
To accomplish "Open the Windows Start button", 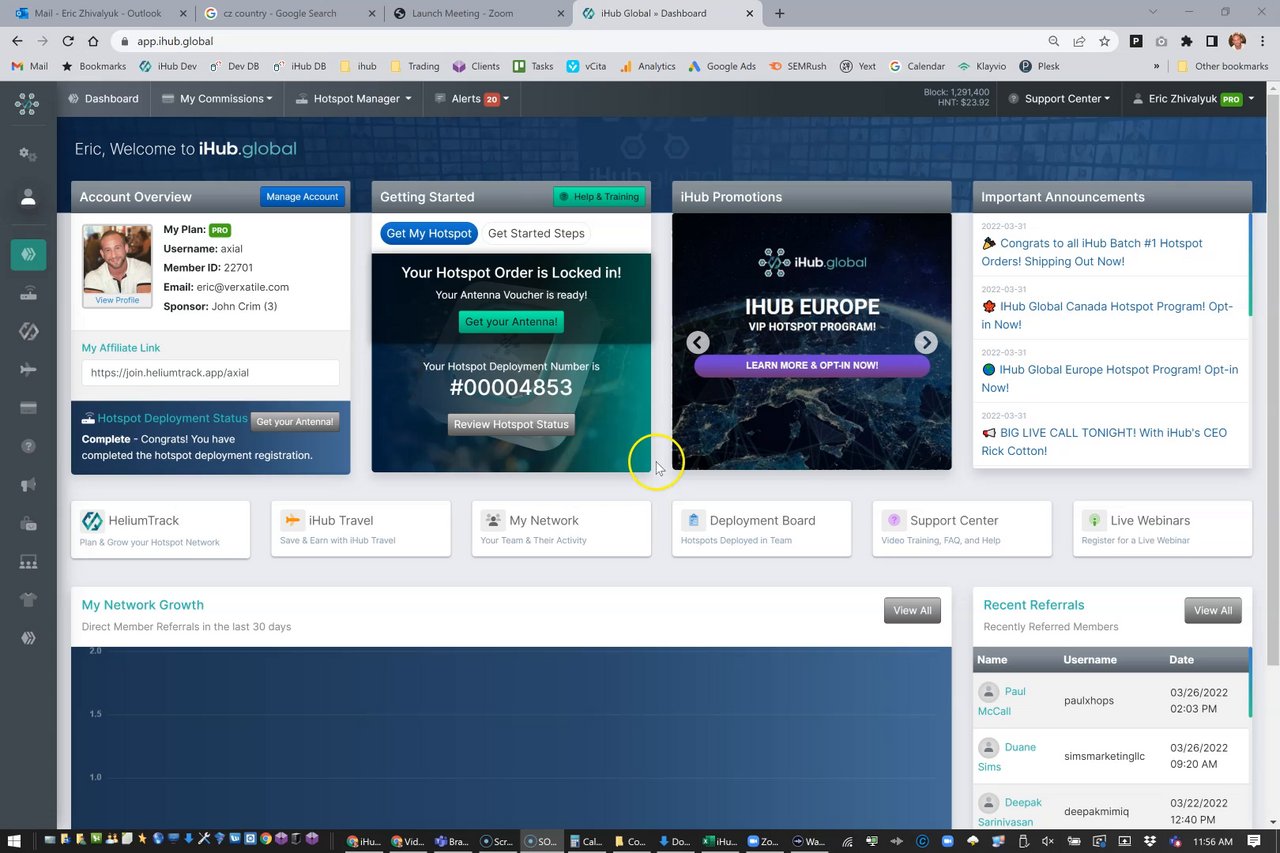I will point(14,841).
